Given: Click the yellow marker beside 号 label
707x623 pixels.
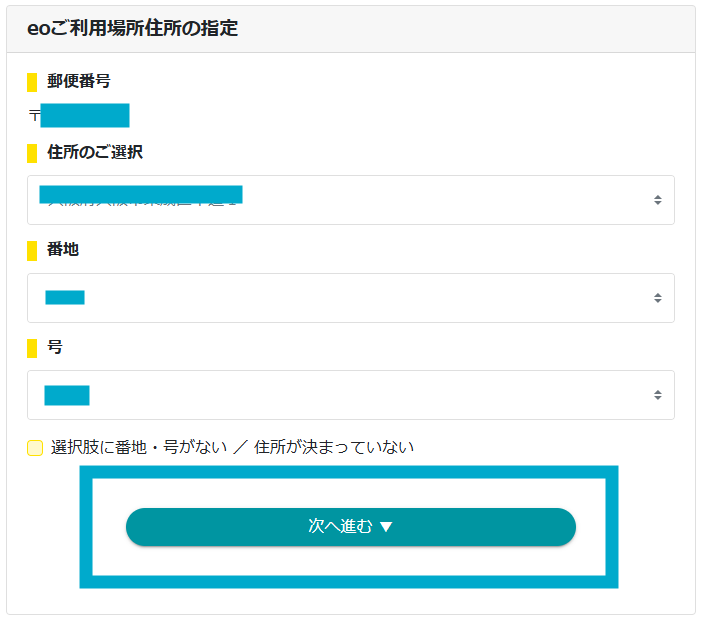Looking at the screenshot, I should [32, 348].
